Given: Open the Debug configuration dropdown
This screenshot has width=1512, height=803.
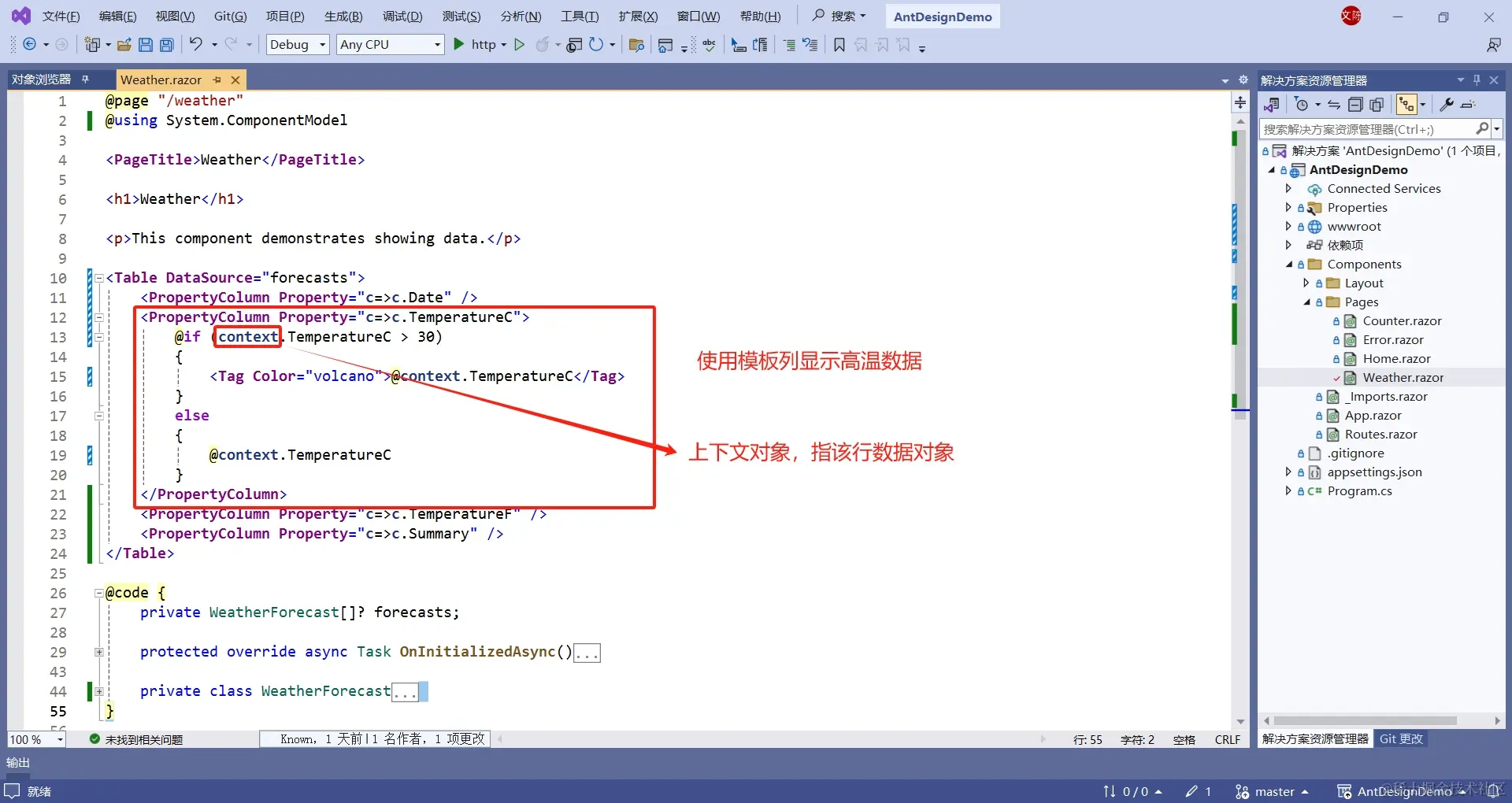Looking at the screenshot, I should 298,45.
